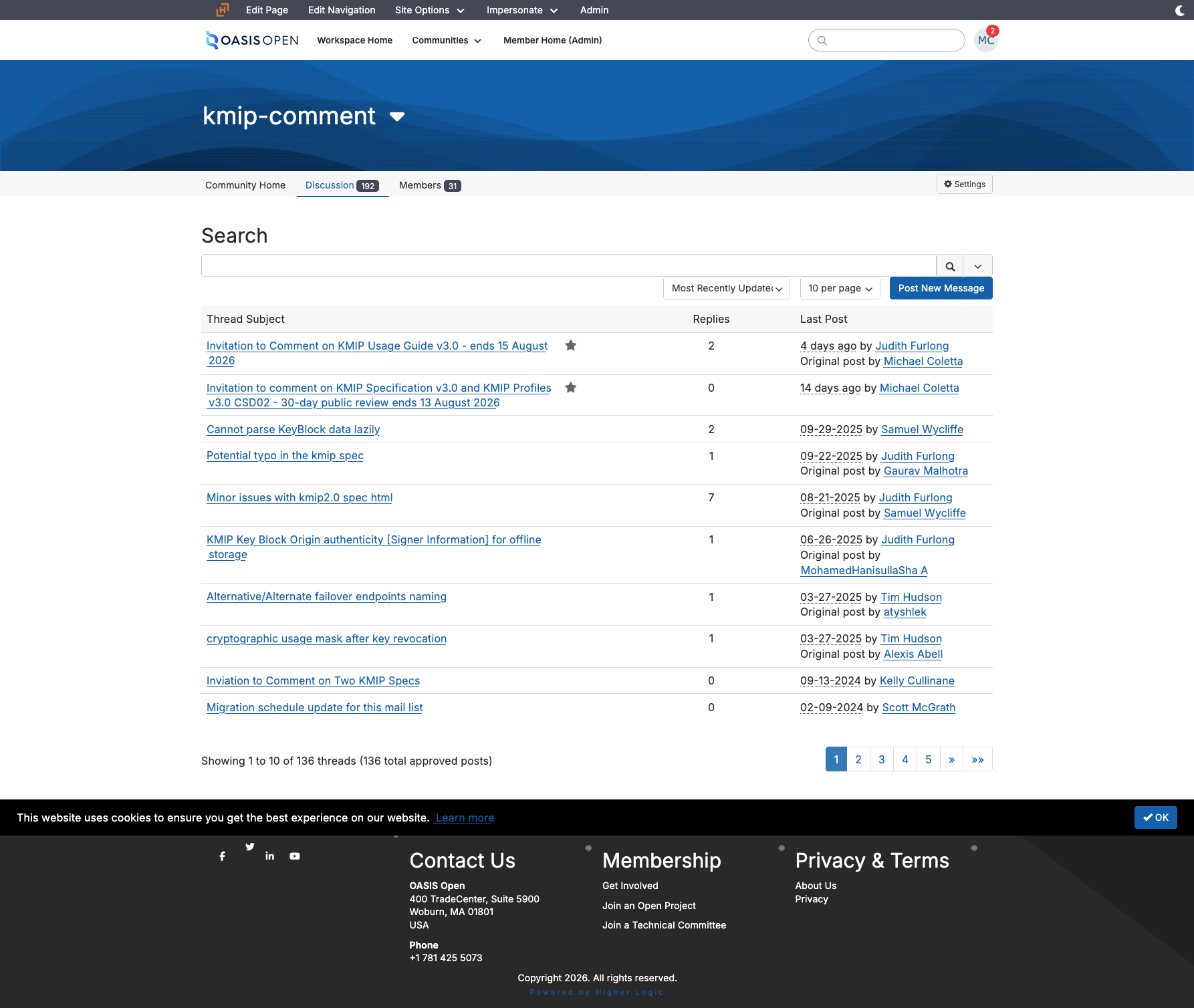Open community Settings gear button
The height and width of the screenshot is (1008, 1194).
(965, 184)
